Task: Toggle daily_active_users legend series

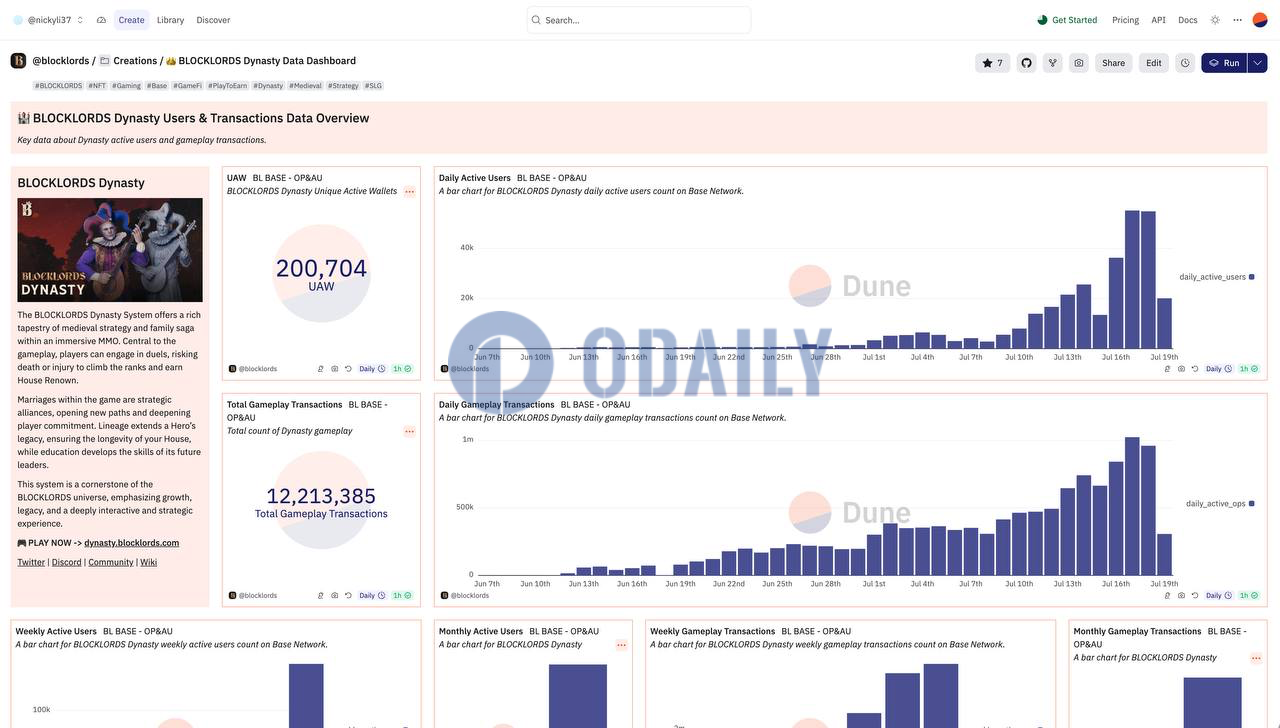Action: tap(1217, 277)
